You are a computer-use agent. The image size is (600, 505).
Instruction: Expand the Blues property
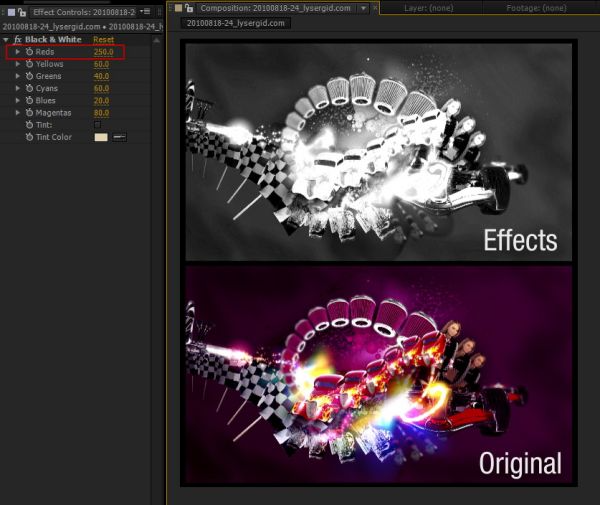(18, 101)
